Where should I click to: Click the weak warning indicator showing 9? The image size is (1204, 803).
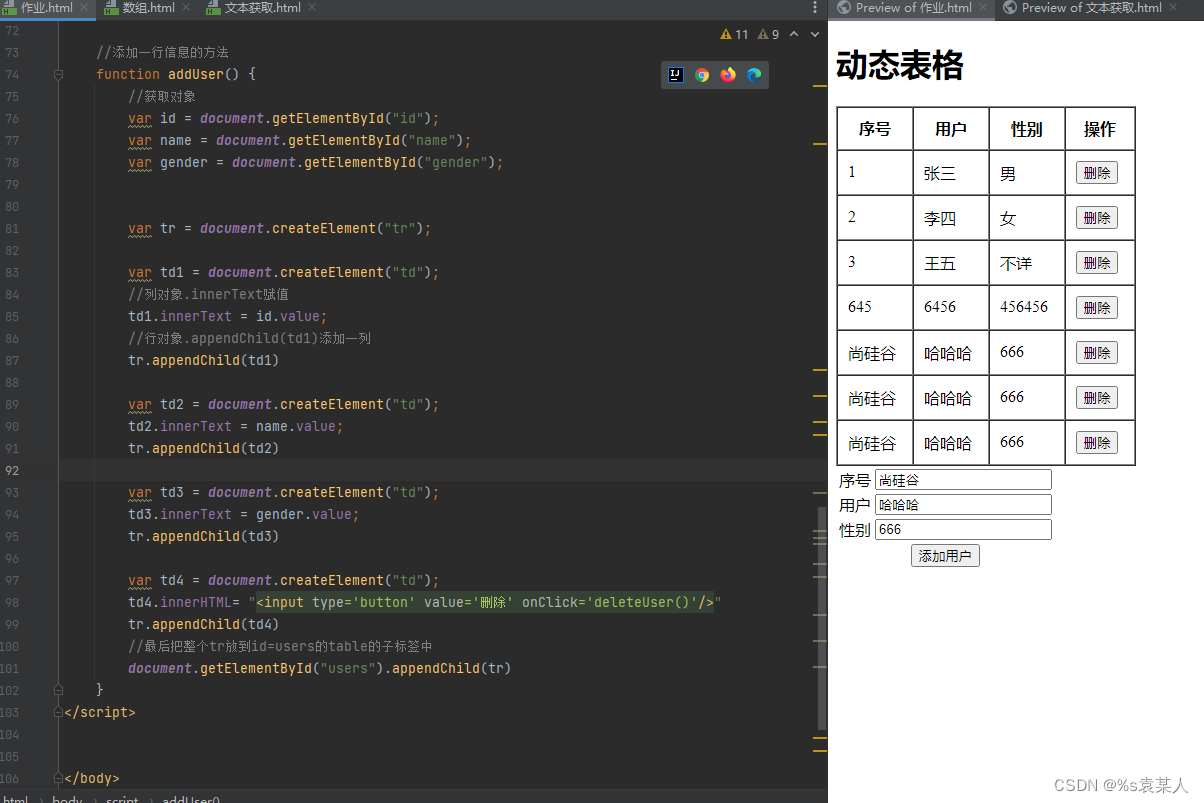click(x=768, y=34)
